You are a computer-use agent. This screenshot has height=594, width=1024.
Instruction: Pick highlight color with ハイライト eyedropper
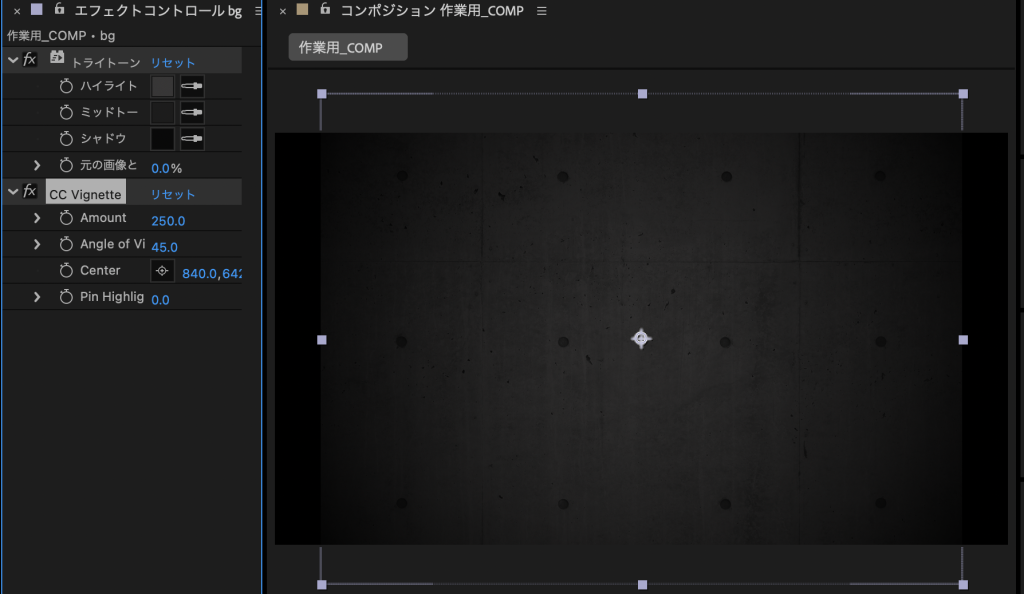click(192, 87)
